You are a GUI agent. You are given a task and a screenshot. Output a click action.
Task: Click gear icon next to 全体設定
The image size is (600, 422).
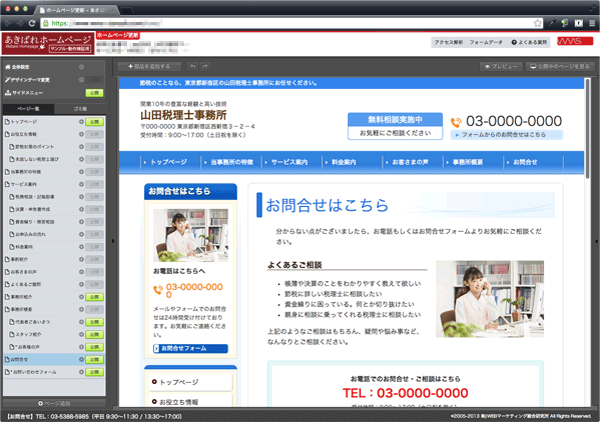click(x=80, y=68)
